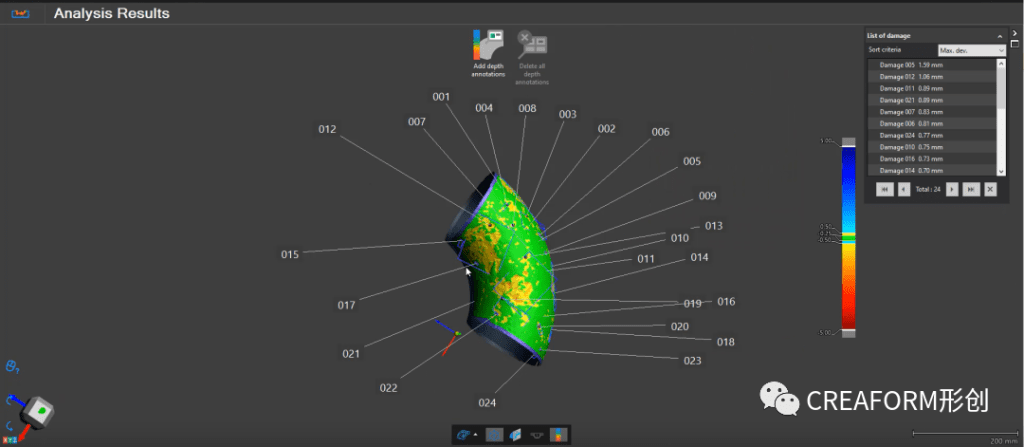Click Delete all depth annotations icon
1024x447 pixels.
click(x=532, y=45)
